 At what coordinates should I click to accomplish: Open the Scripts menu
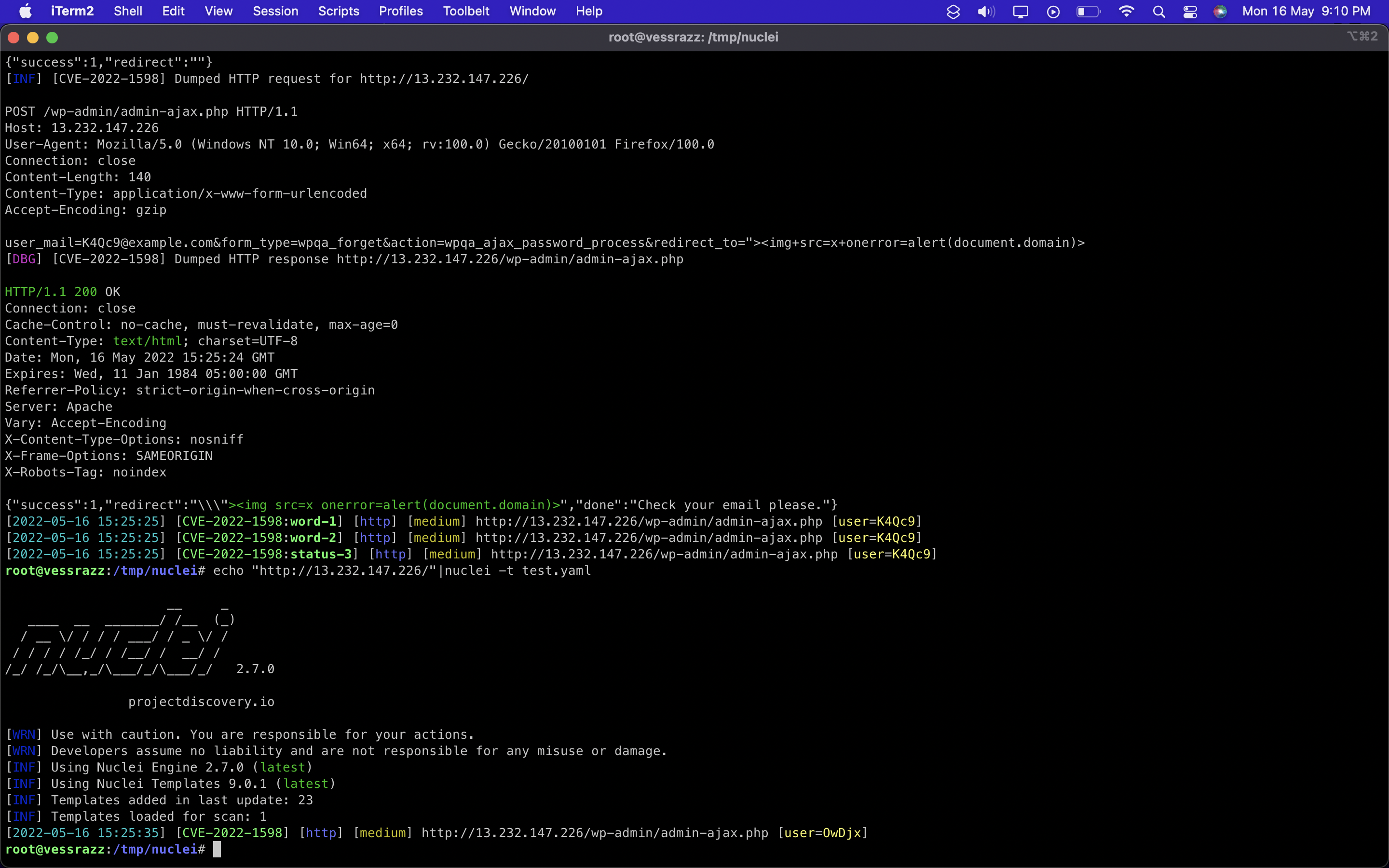coord(339,12)
